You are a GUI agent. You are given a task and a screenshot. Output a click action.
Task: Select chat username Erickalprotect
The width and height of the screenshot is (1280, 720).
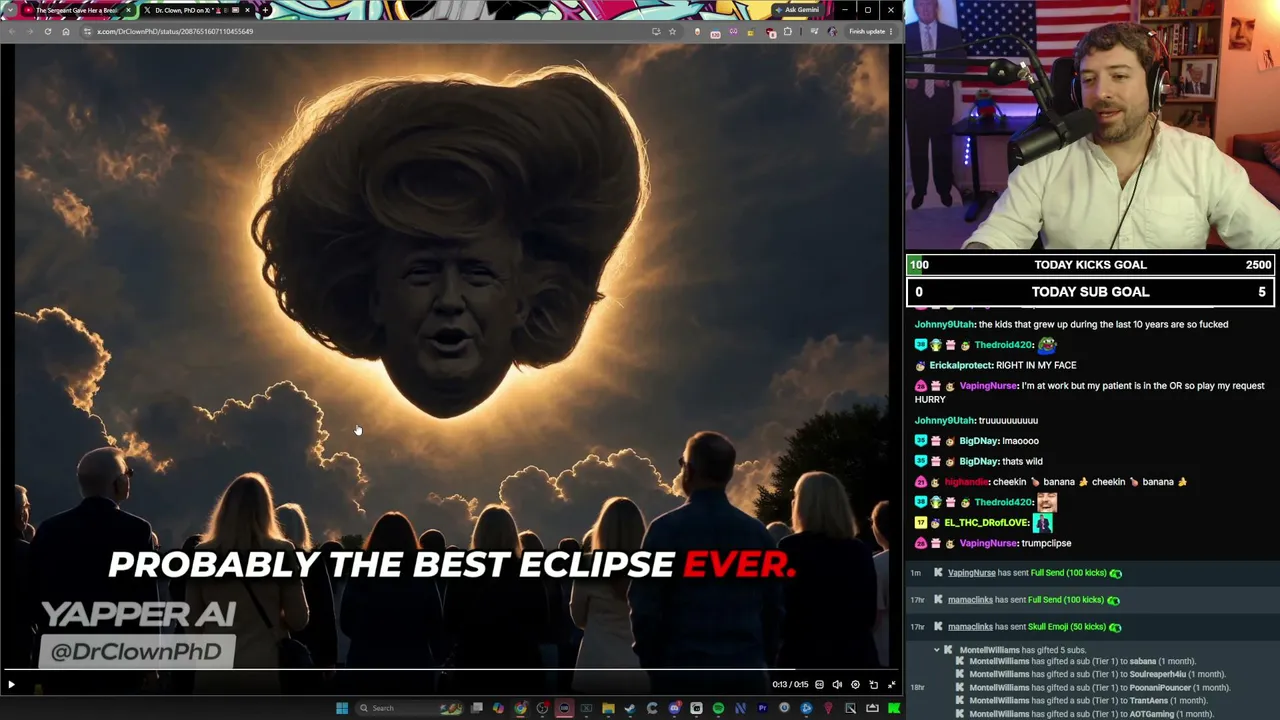coord(961,366)
